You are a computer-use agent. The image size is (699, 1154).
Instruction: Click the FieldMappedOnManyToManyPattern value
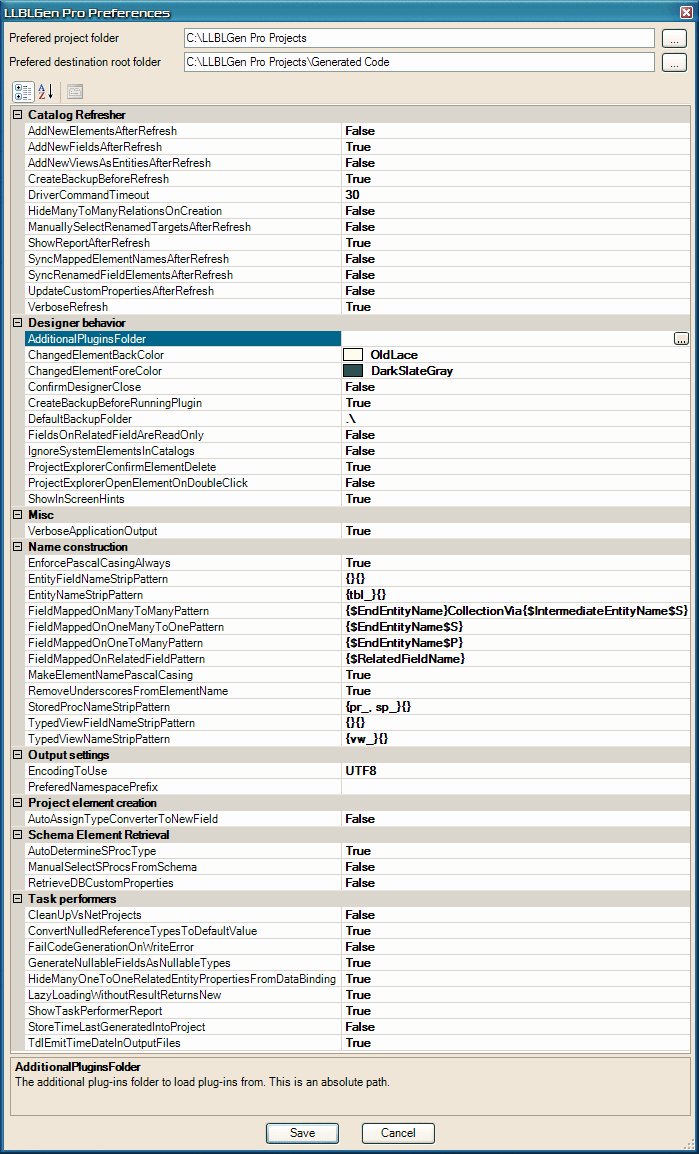[x=517, y=611]
